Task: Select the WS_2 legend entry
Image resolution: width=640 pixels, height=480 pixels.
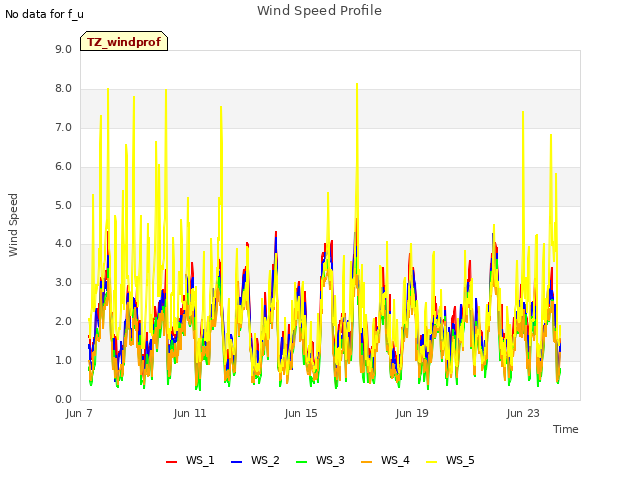Action: click(255, 460)
